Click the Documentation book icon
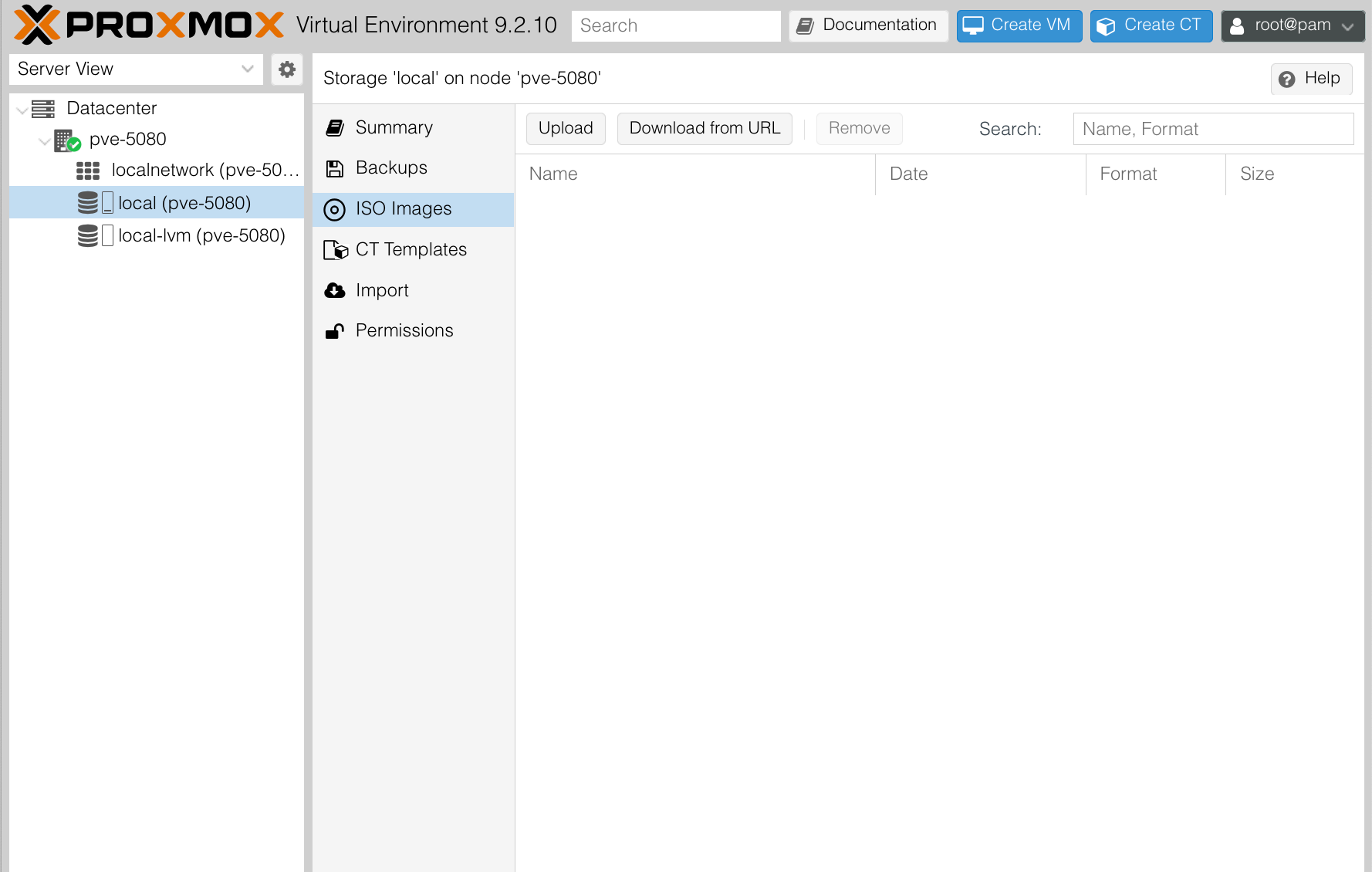Viewport: 1372px width, 872px height. (x=805, y=26)
